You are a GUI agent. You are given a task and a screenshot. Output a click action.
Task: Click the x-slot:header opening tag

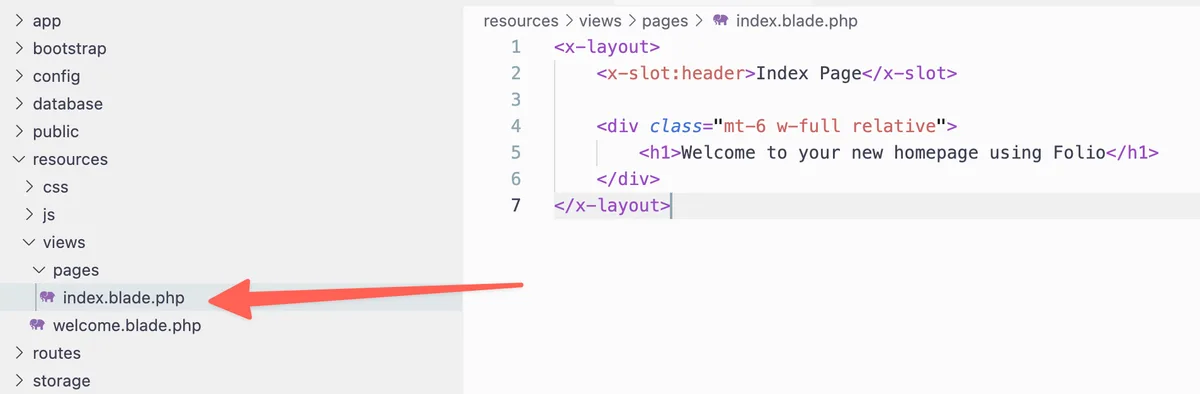tap(676, 73)
